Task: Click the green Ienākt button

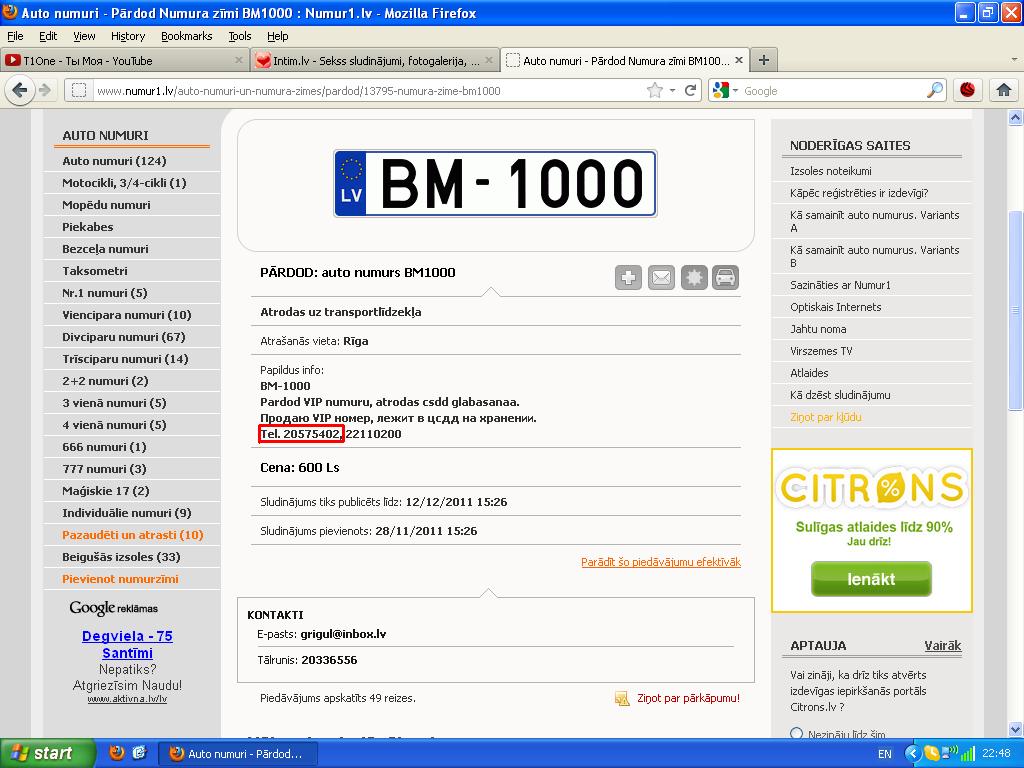Action: click(x=871, y=579)
